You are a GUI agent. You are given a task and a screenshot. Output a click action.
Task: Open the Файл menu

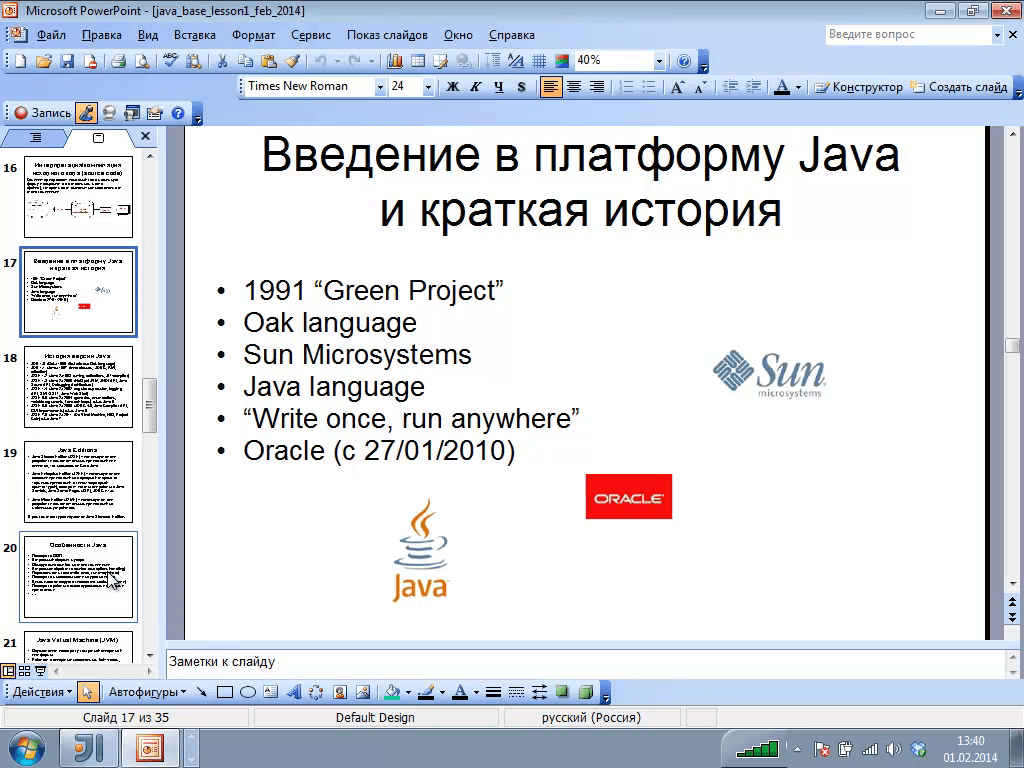[x=51, y=35]
